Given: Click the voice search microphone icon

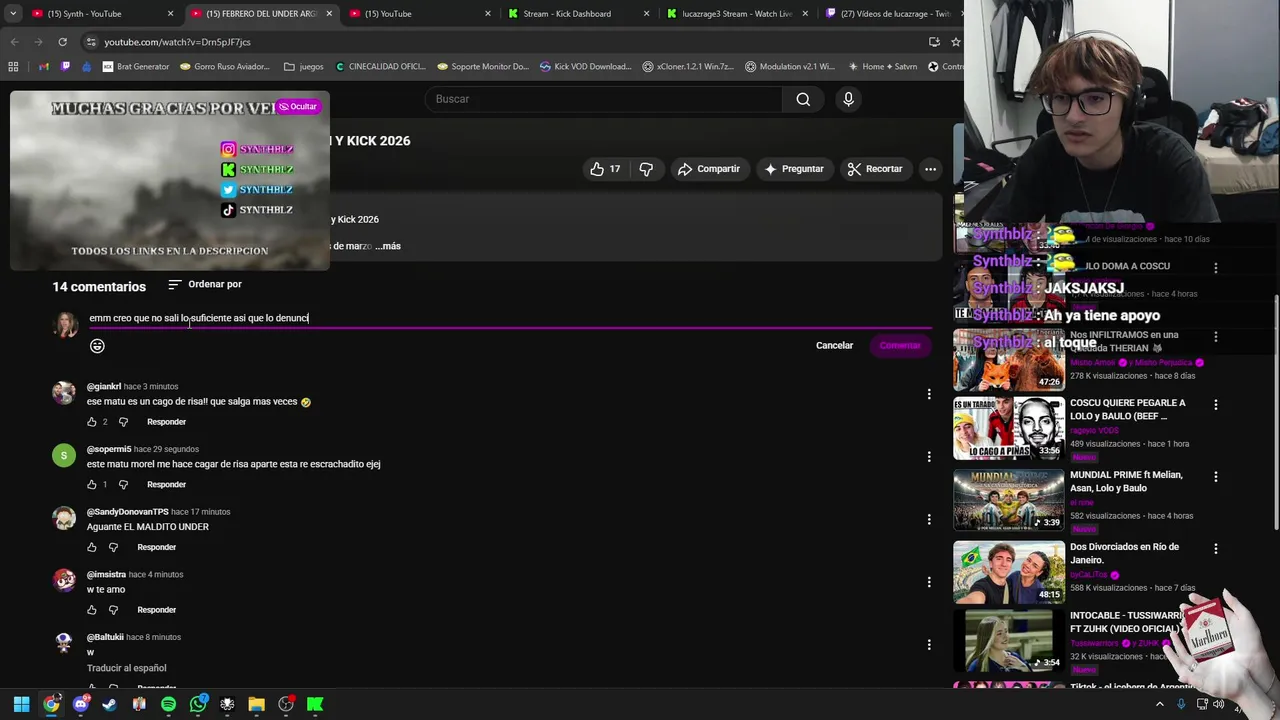Looking at the screenshot, I should 848,99.
